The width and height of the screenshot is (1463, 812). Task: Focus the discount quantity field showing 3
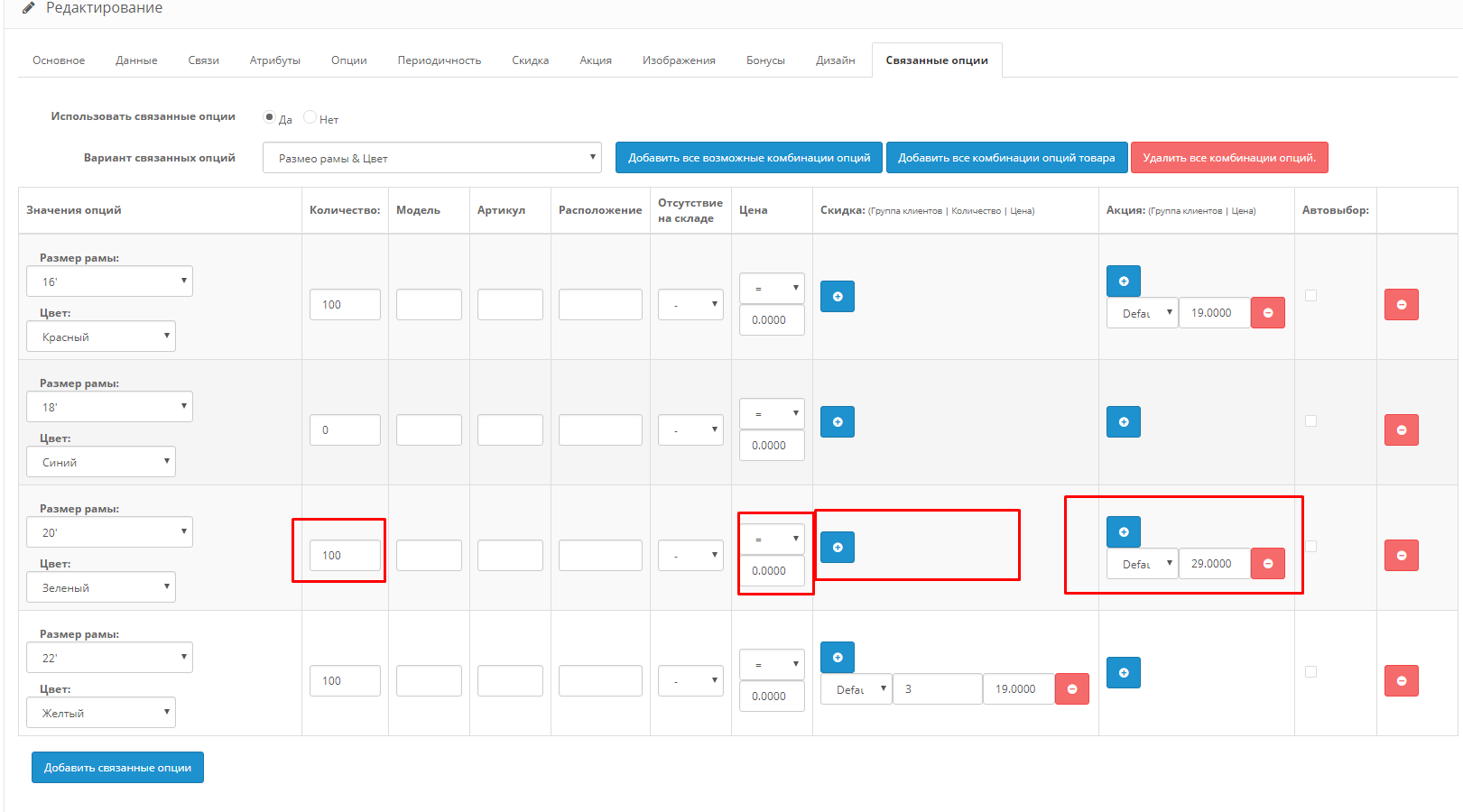pyautogui.click(x=937, y=688)
